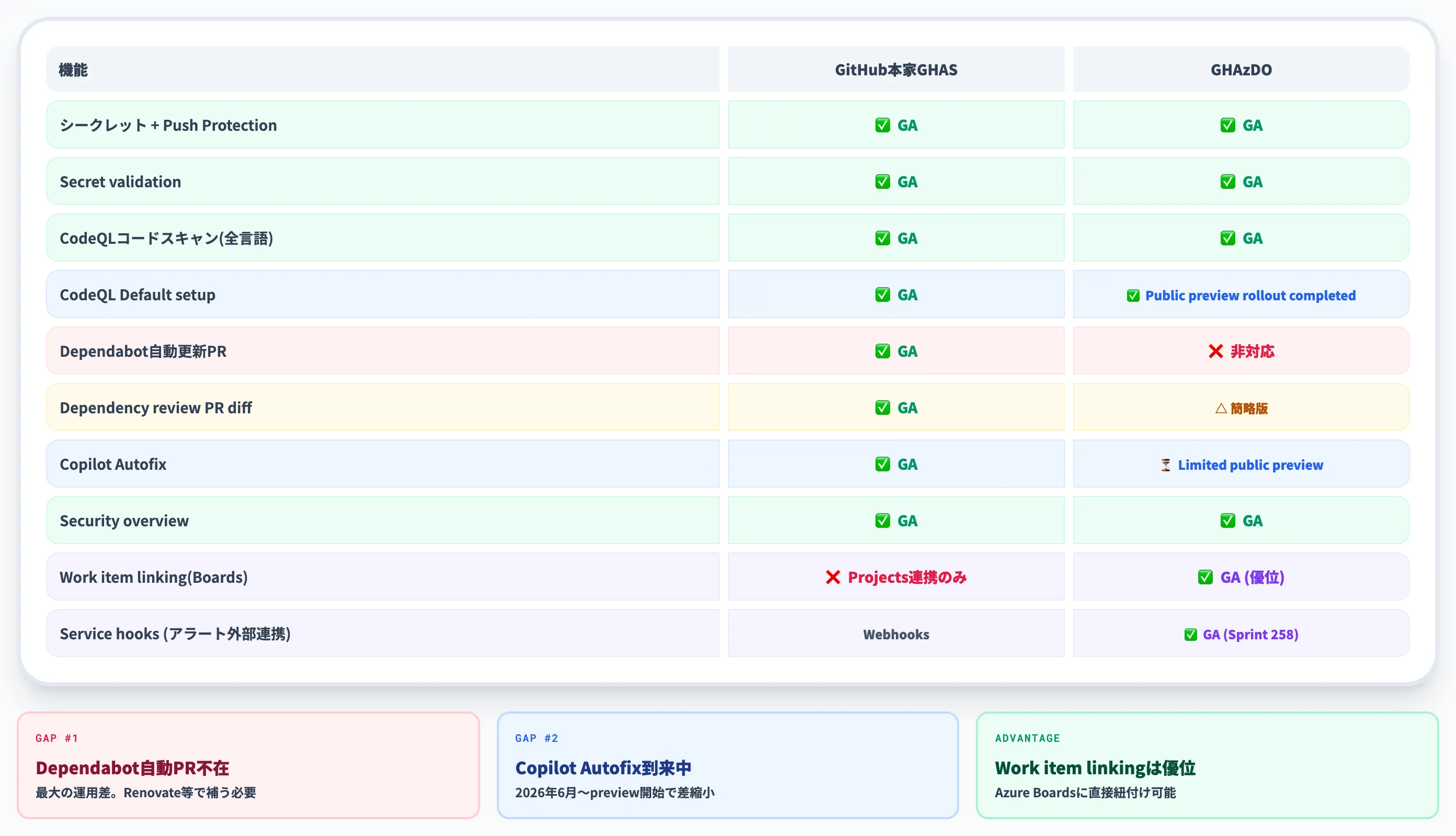Open the Copilot Autofix到来中 gap card
Viewport: 1456px width, 836px height.
click(x=727, y=765)
